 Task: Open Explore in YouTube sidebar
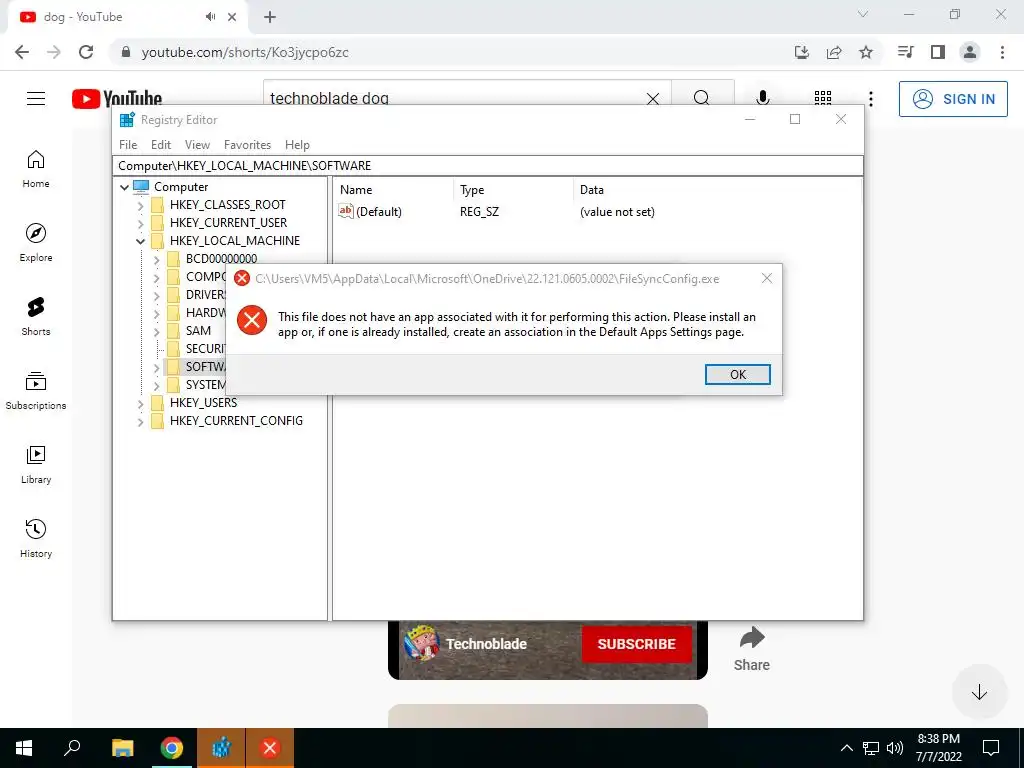coord(36,243)
